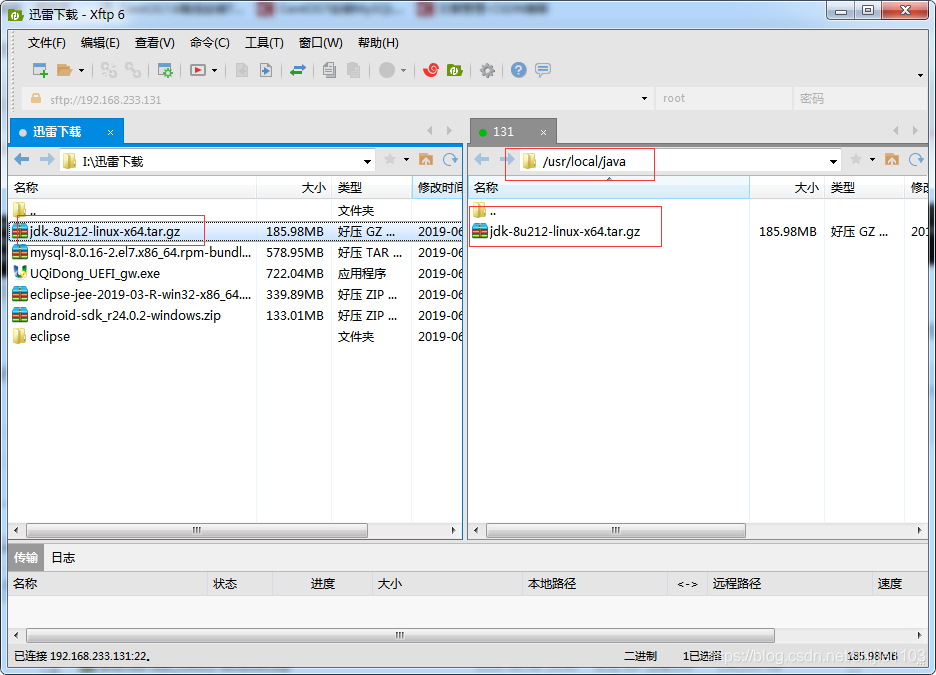Image resolution: width=936 pixels, height=675 pixels.
Task: Switch to the 传输 transfer tab
Action: [26, 557]
